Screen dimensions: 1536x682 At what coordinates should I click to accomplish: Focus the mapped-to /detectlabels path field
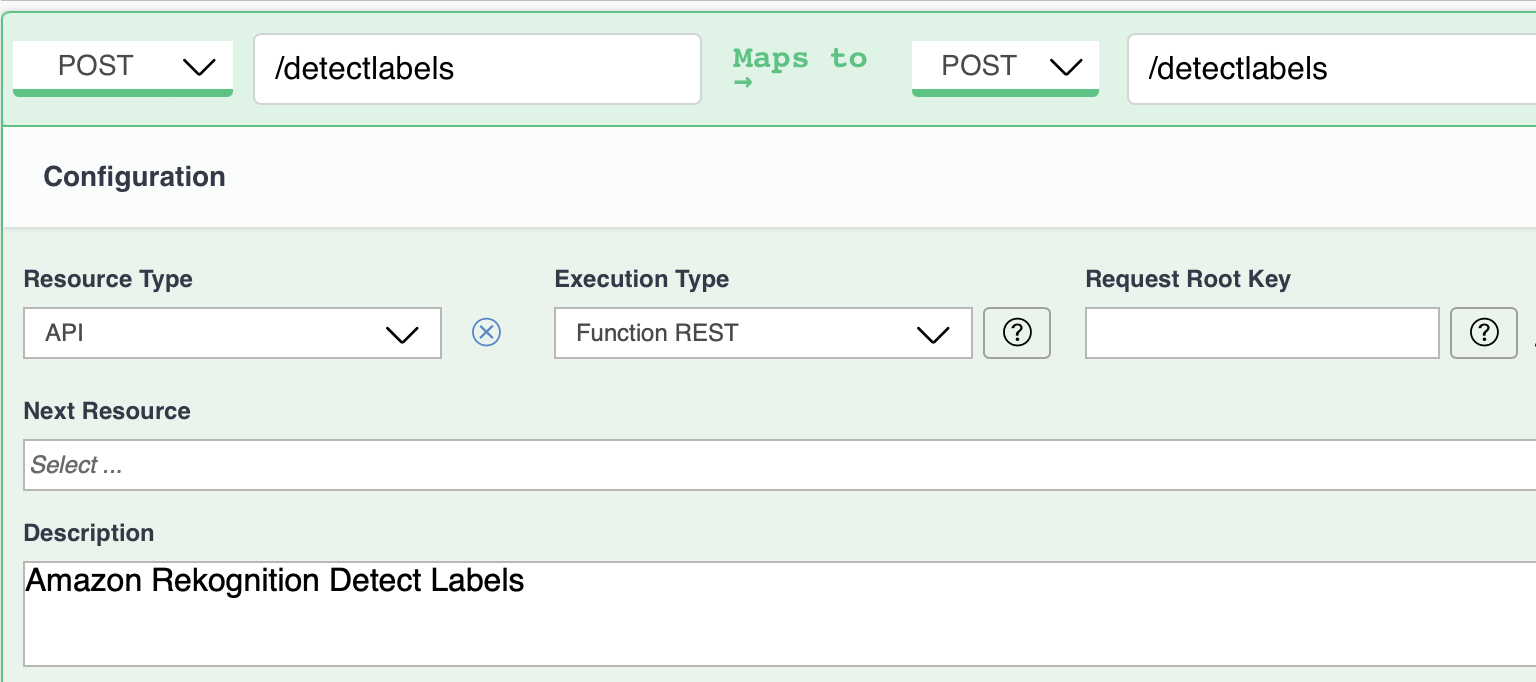1330,68
